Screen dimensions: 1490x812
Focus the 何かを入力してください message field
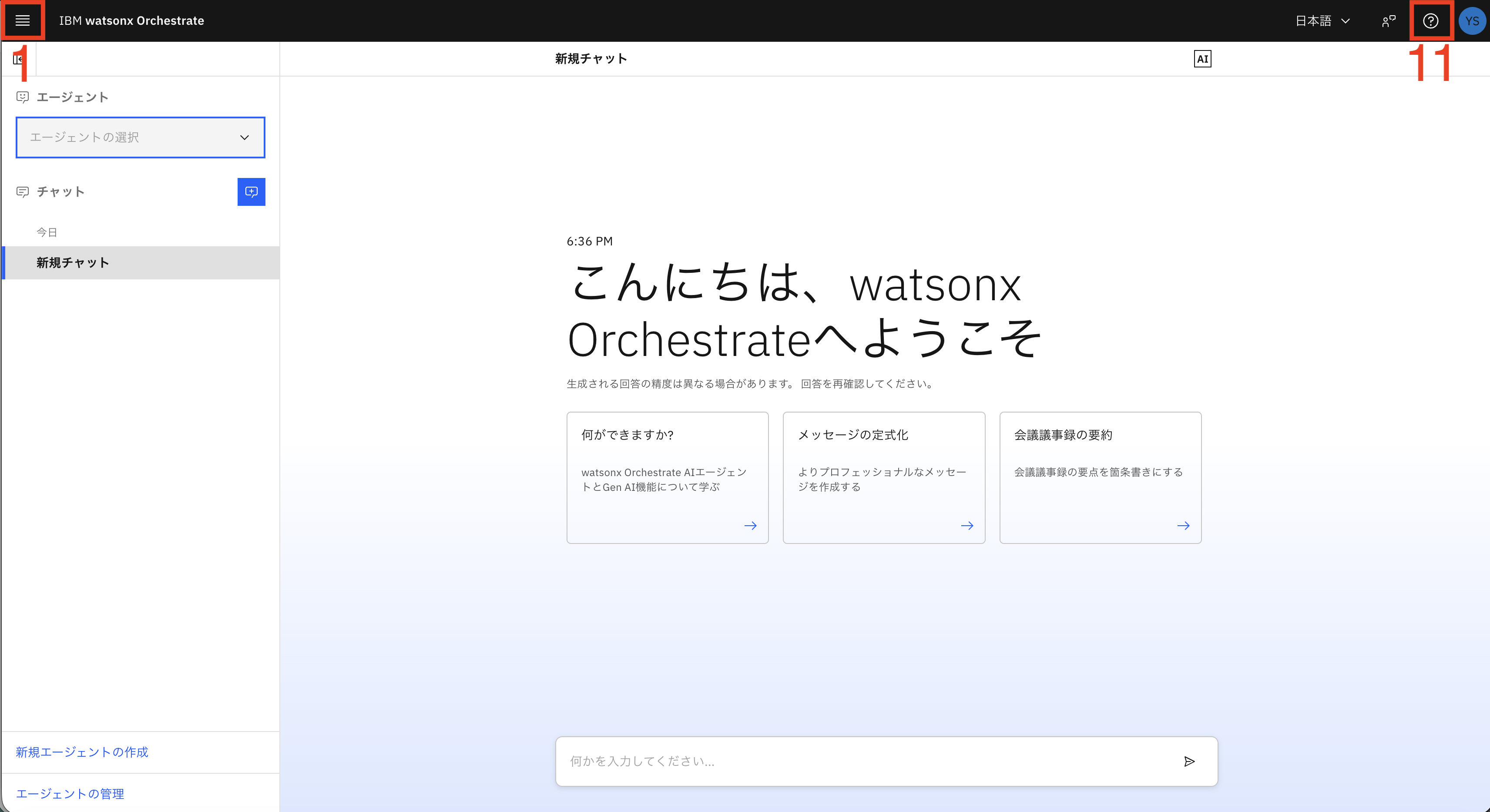click(862, 761)
